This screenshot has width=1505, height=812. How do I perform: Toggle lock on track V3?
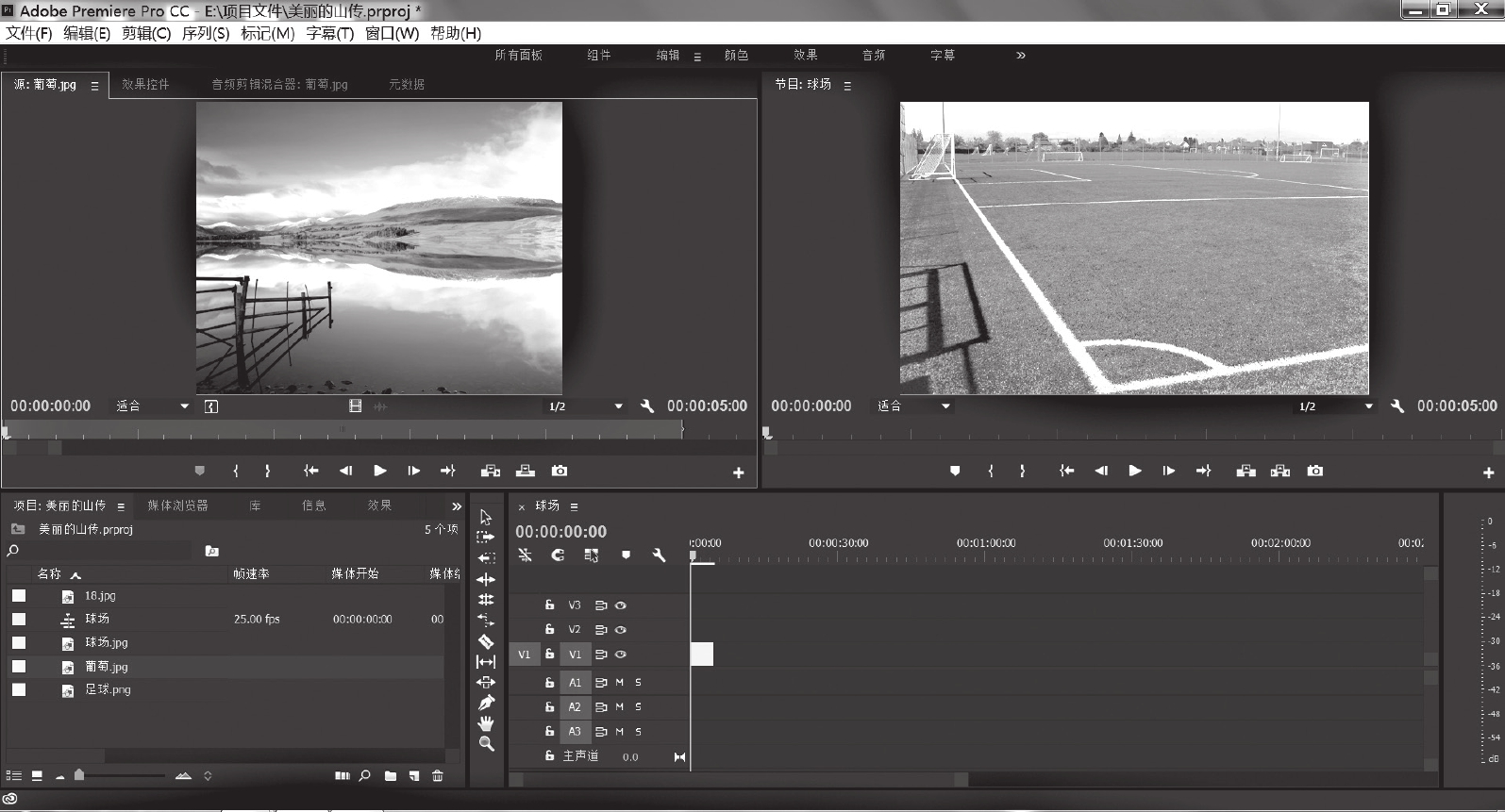pos(549,605)
